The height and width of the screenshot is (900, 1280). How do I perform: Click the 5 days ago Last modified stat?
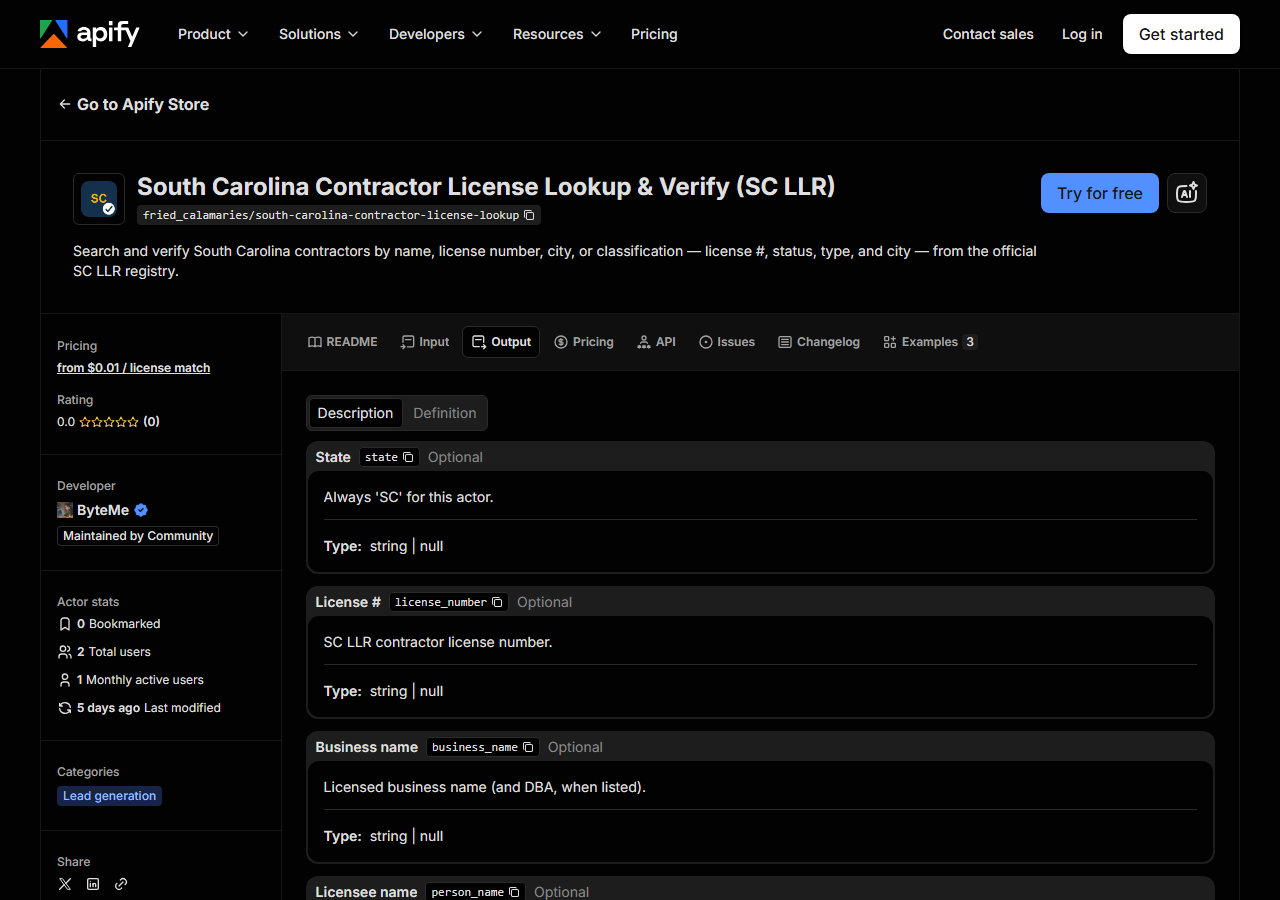139,708
